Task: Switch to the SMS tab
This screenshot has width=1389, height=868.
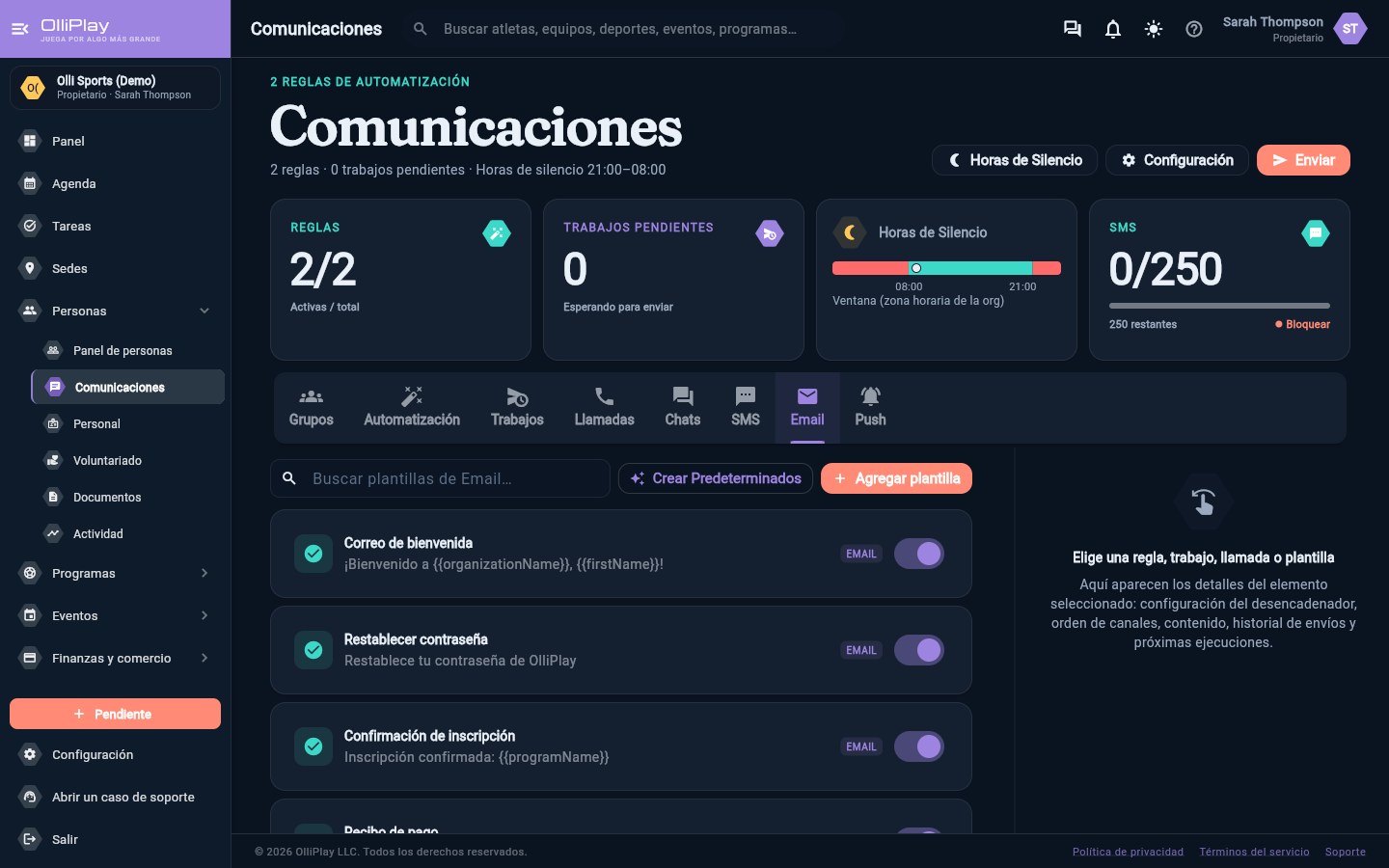Action: (746, 408)
